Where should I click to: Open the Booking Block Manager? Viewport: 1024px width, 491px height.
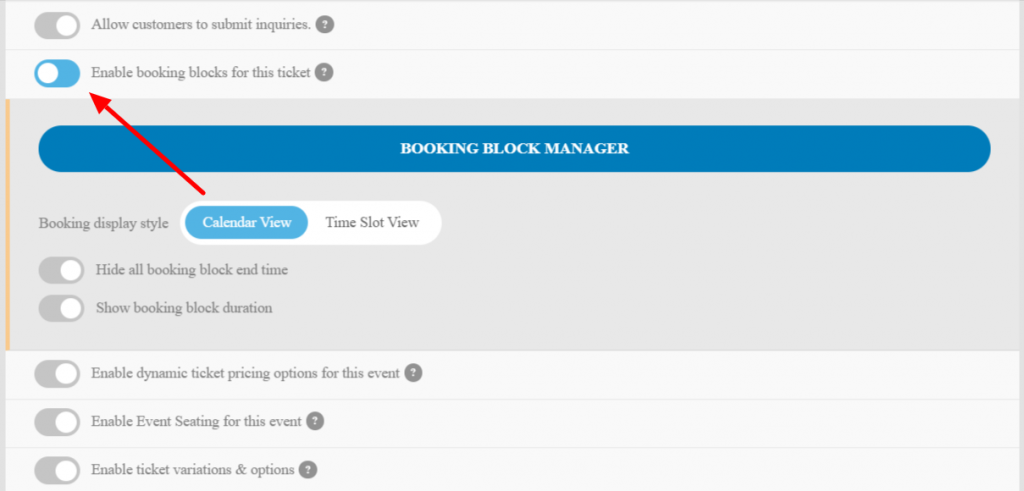[515, 149]
